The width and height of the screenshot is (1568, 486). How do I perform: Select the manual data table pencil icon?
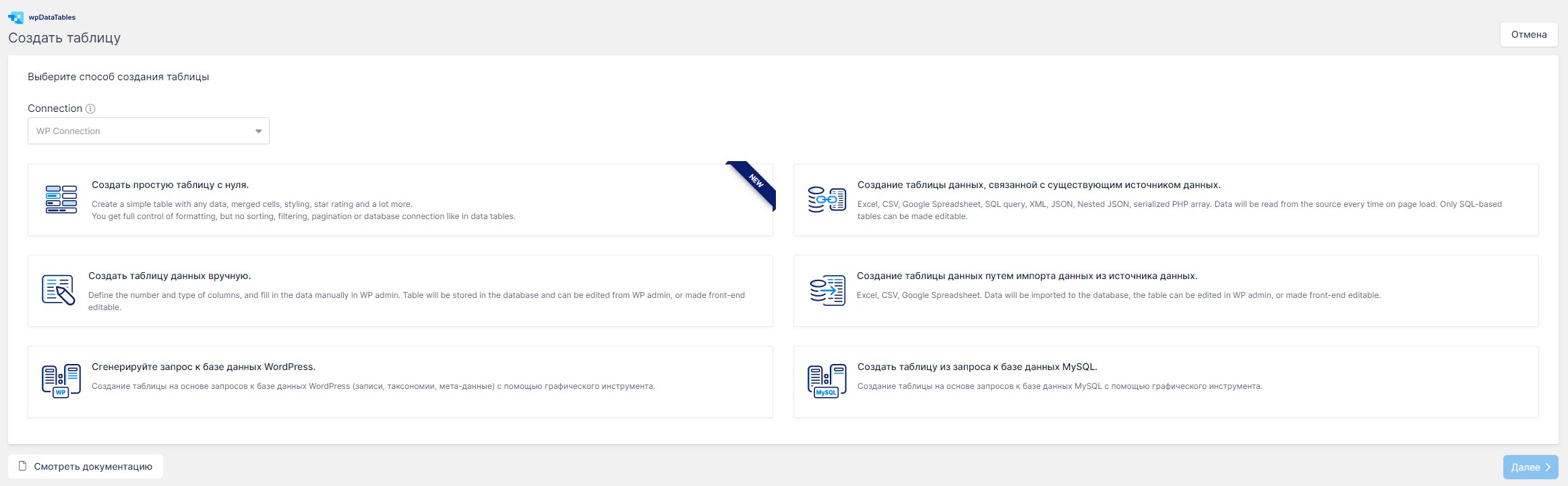(x=58, y=291)
